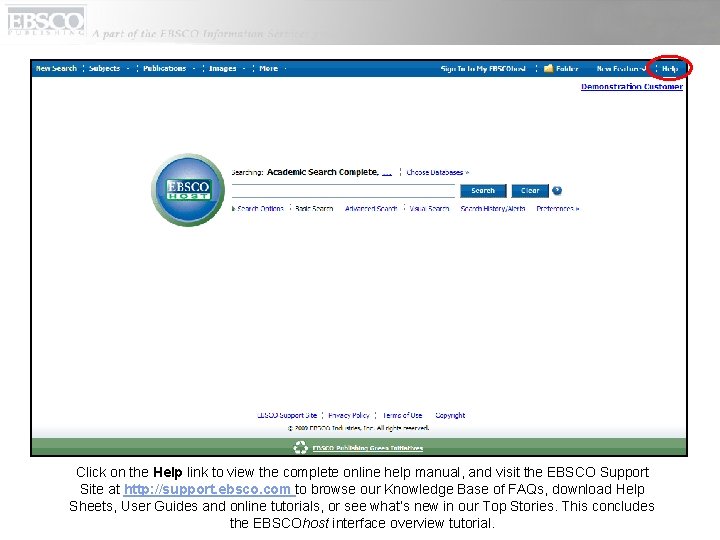Open the Copyright footer link

click(x=450, y=415)
